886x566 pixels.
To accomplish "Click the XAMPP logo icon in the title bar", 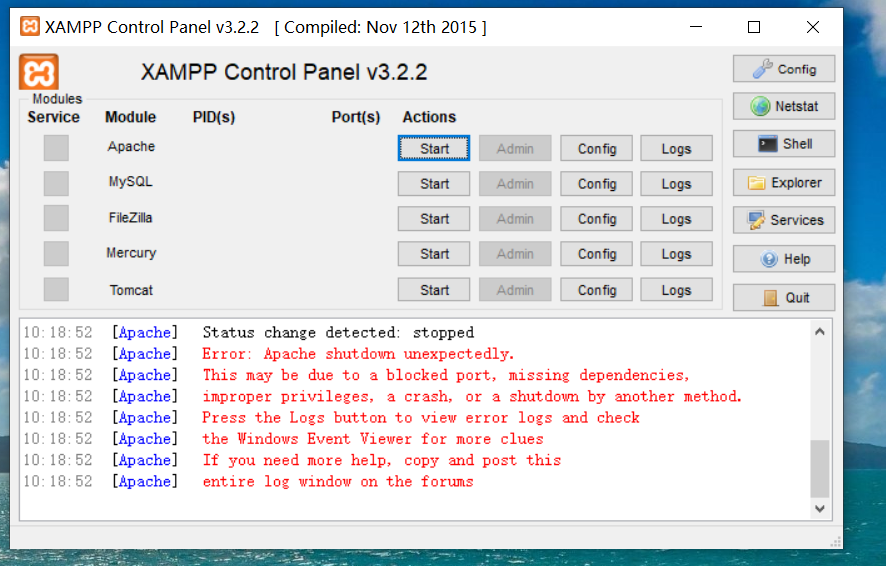I will click(x=29, y=27).
